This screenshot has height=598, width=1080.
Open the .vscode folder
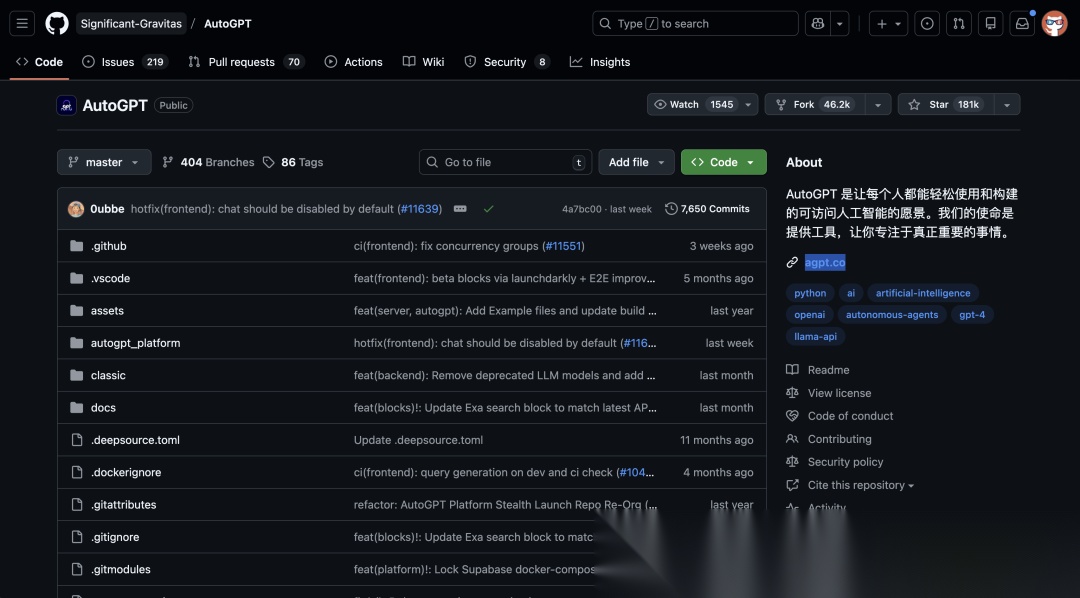[110, 278]
